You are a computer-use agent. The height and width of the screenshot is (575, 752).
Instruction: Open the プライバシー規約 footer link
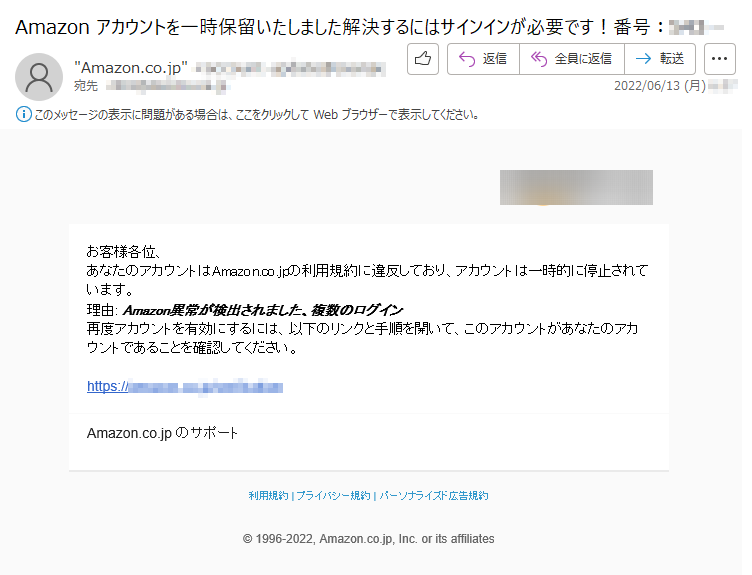click(333, 495)
